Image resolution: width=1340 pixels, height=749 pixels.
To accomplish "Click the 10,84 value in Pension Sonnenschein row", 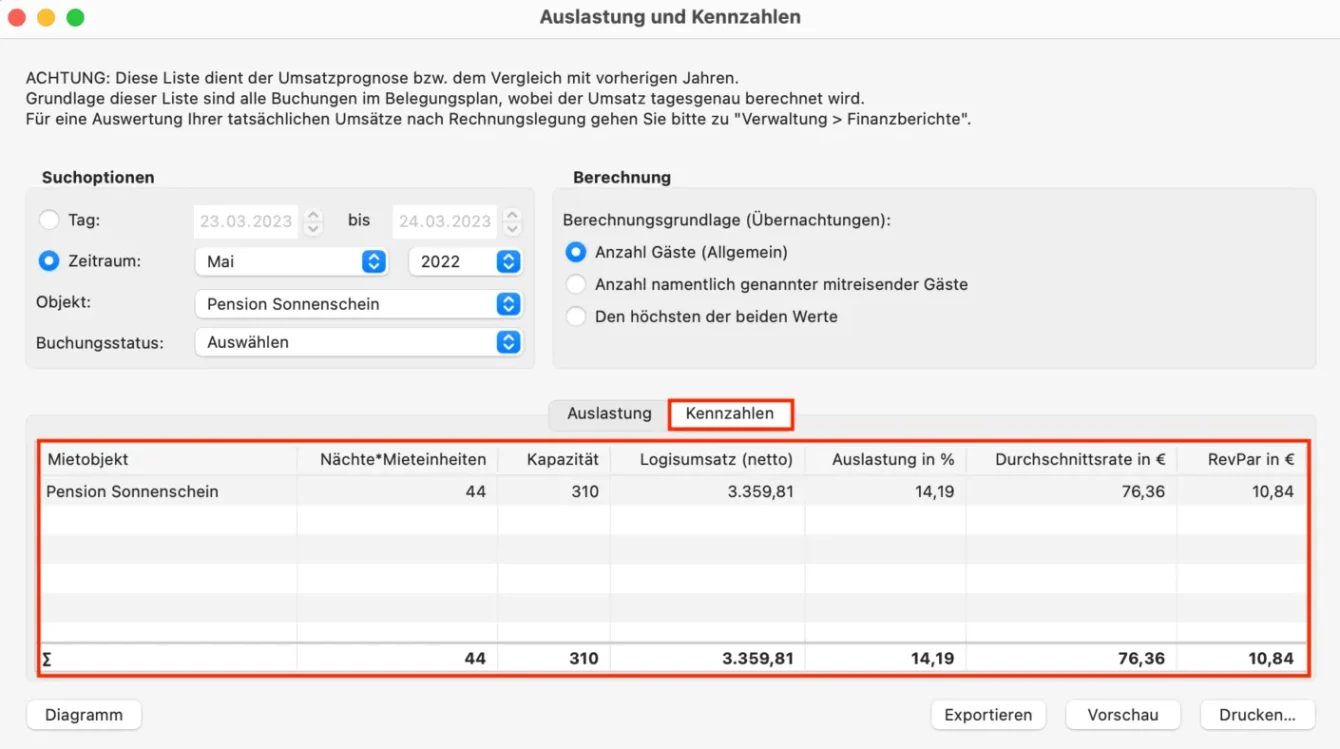I will (x=1273, y=491).
